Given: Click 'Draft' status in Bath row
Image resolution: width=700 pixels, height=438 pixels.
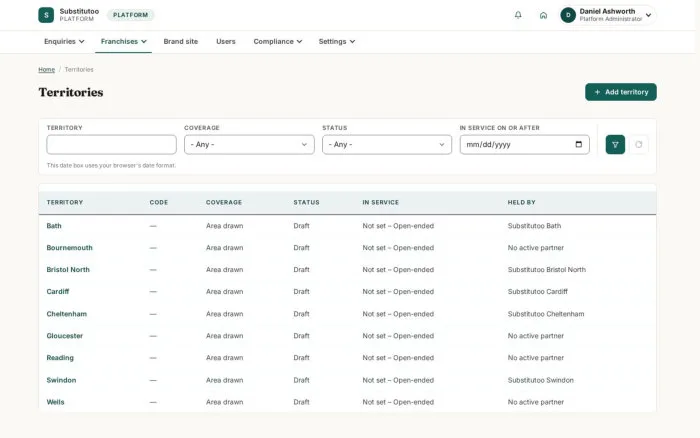Looking at the screenshot, I should (301, 226).
